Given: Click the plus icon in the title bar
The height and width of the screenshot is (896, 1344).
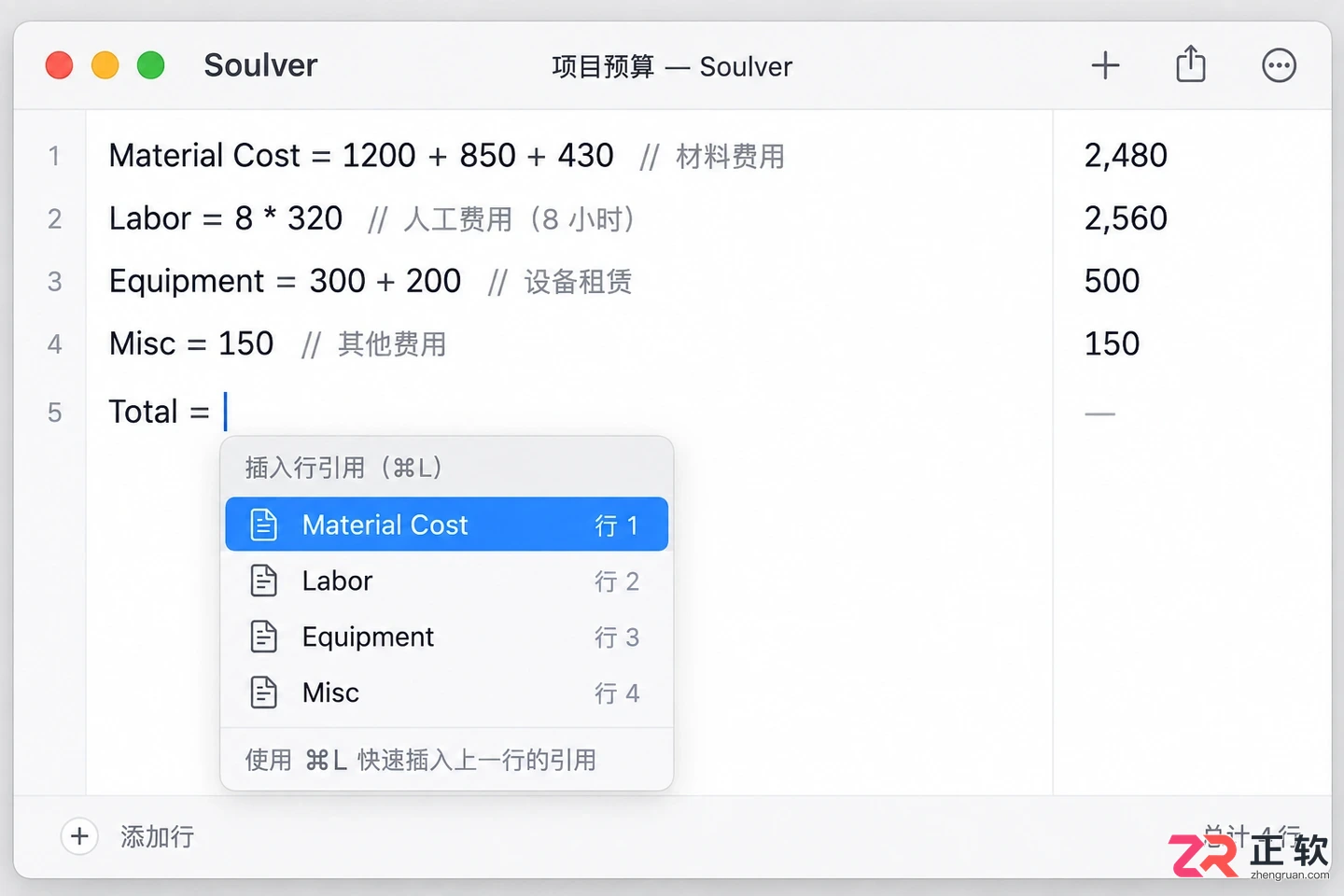Looking at the screenshot, I should pos(1105,65).
